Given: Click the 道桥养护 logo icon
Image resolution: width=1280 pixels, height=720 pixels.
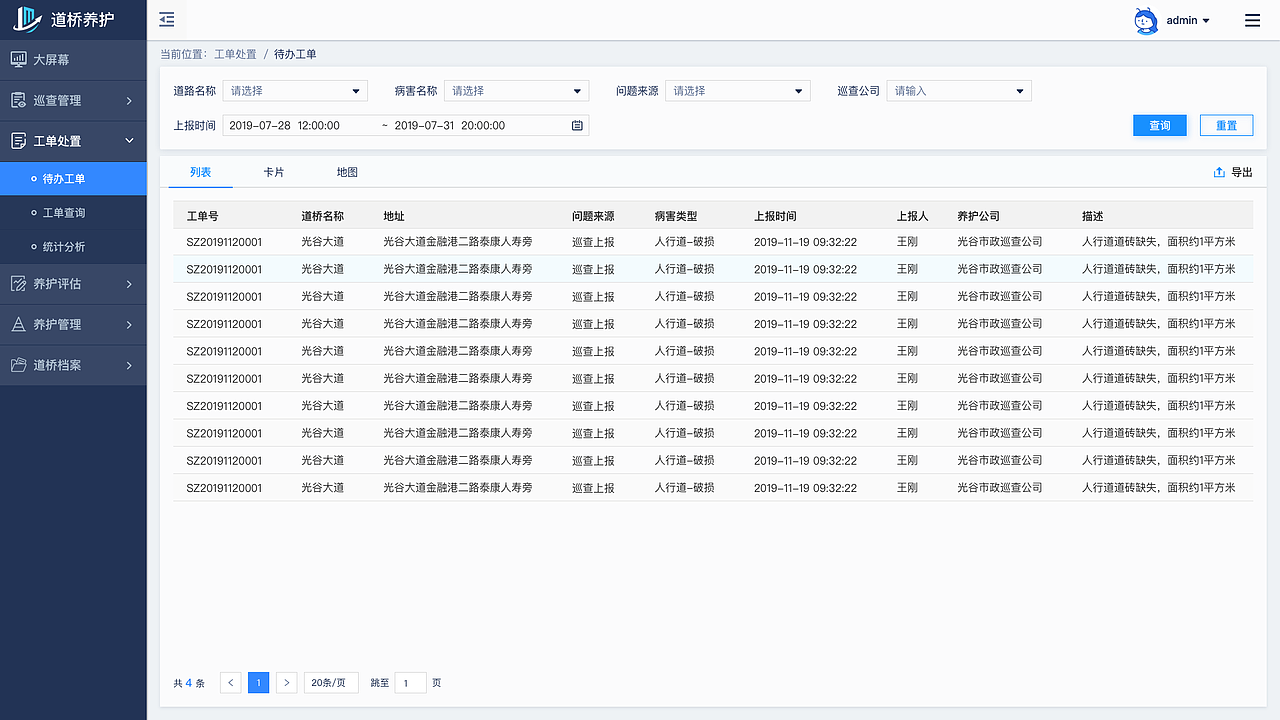Looking at the screenshot, I should tap(27, 19).
